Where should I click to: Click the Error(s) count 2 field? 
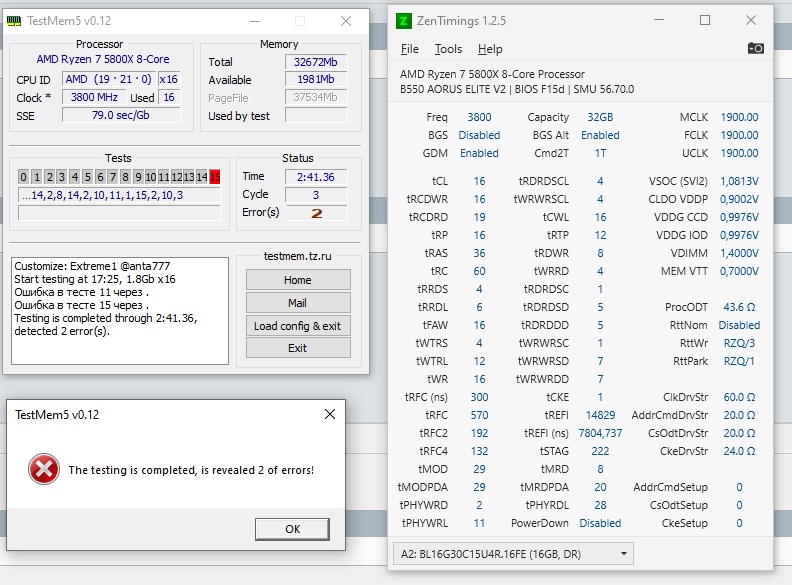pyautogui.click(x=316, y=213)
